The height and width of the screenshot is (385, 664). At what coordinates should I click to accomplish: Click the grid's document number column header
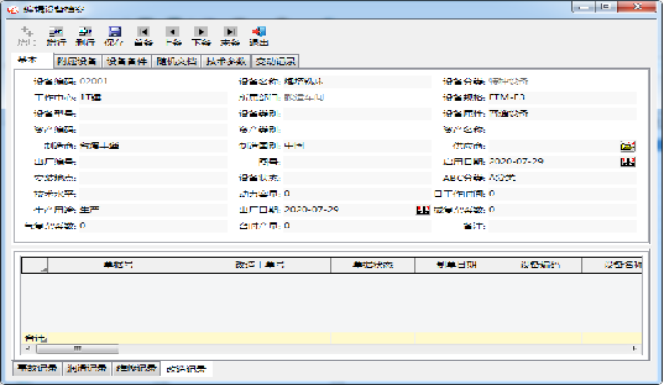(x=118, y=265)
